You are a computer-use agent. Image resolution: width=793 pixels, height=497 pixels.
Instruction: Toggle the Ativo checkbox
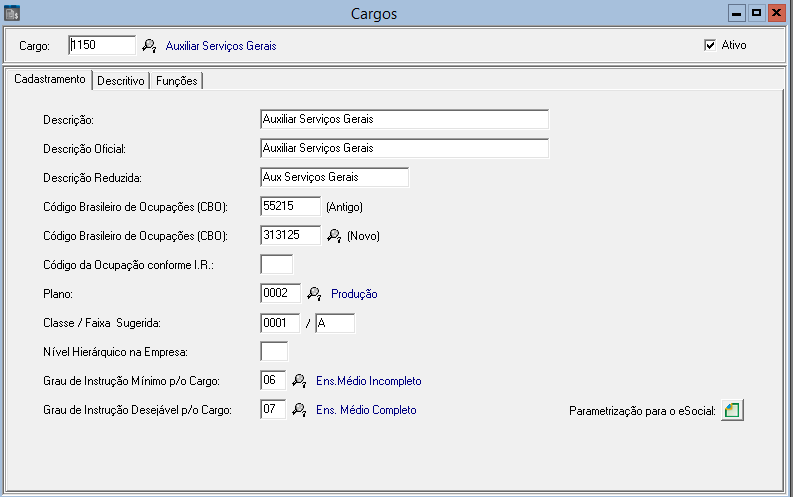[x=710, y=45]
